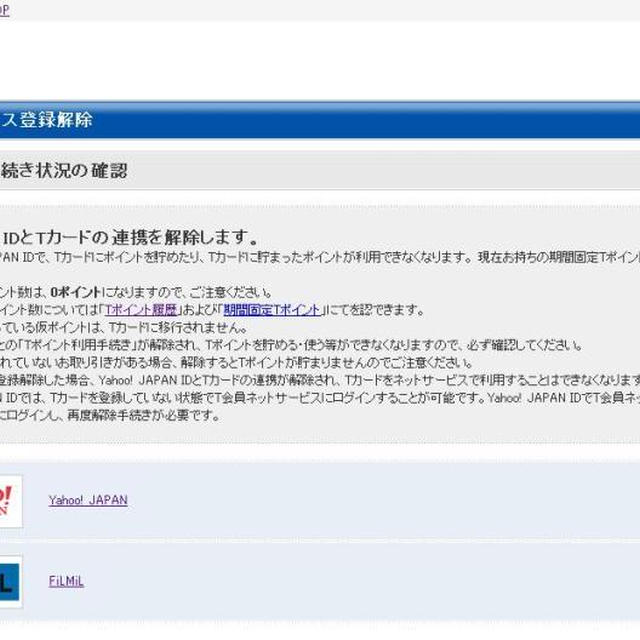Click the line ending 再度解除手続きが必要です

(x=110, y=416)
